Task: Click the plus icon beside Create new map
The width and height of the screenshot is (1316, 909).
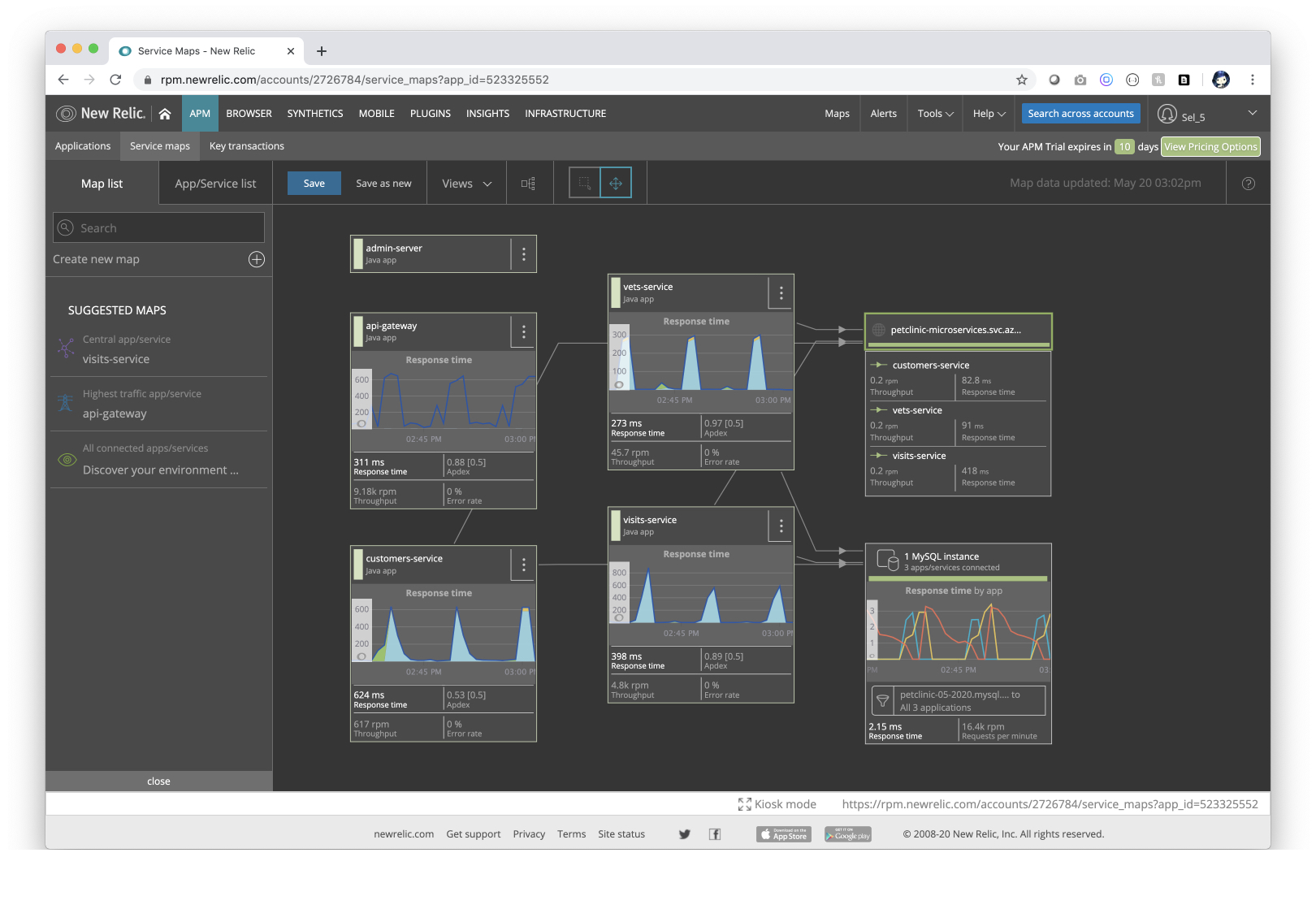Action: pos(257,259)
